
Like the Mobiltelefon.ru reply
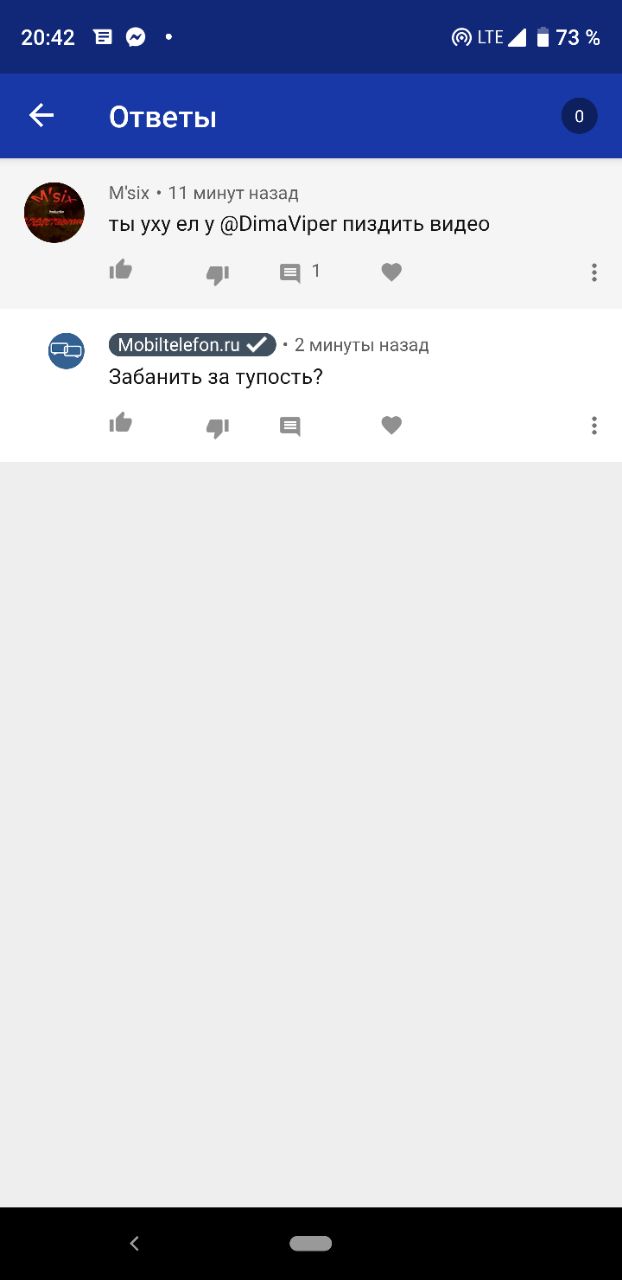(x=121, y=423)
